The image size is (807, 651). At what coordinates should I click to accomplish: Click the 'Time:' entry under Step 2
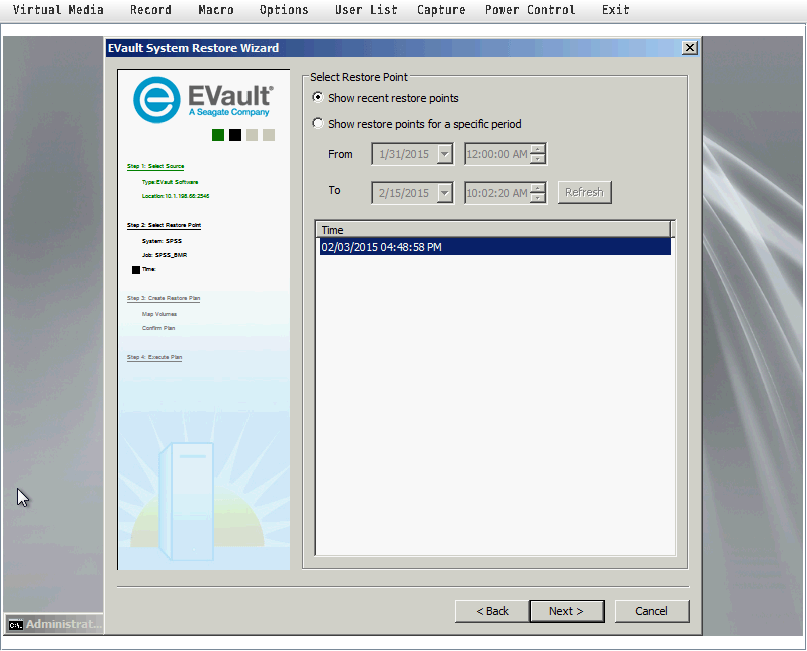click(x=149, y=269)
